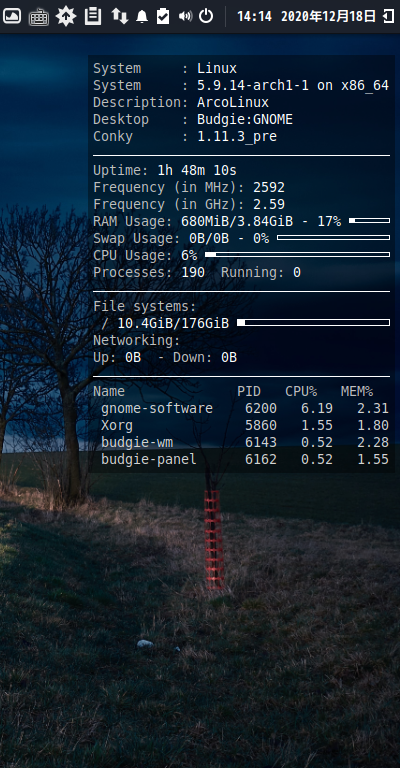Viewport: 400px width, 768px height.
Task: Show notifications using the bell icon
Action: click(142, 17)
